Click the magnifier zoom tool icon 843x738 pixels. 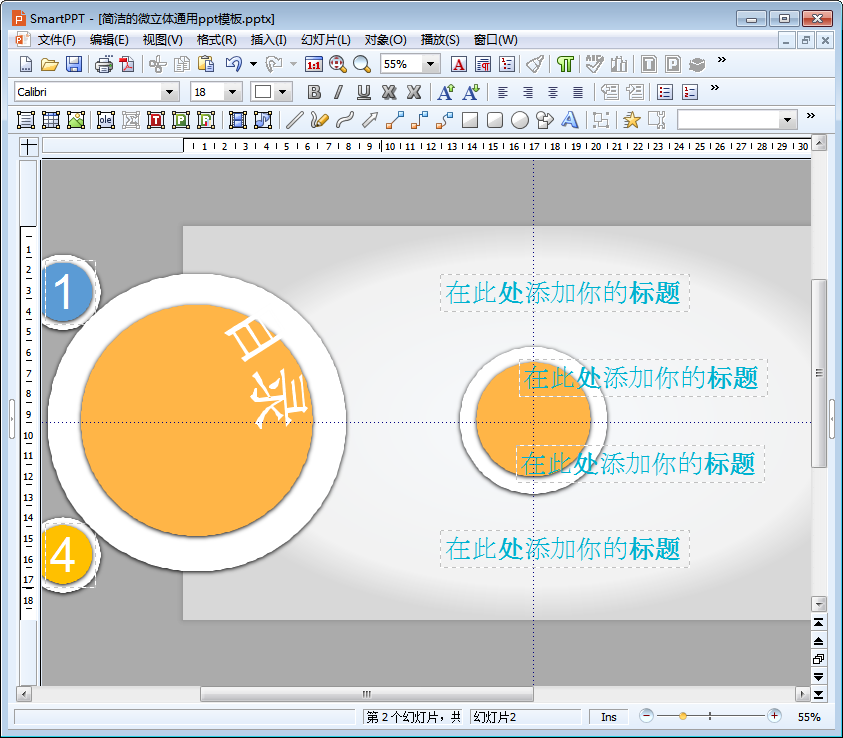(362, 64)
